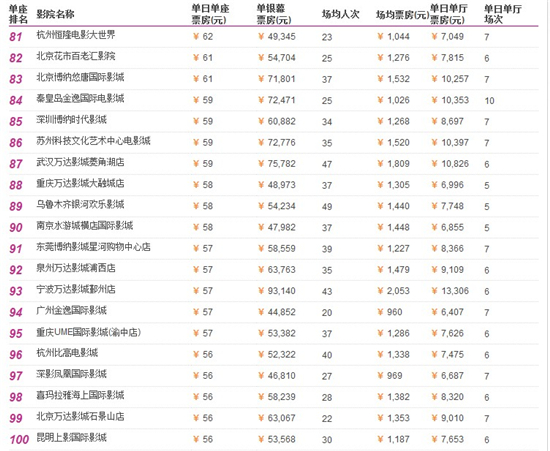Open 北京花市百老汇影院 entry
Screen dimensions: 550x451
[x=76, y=56]
